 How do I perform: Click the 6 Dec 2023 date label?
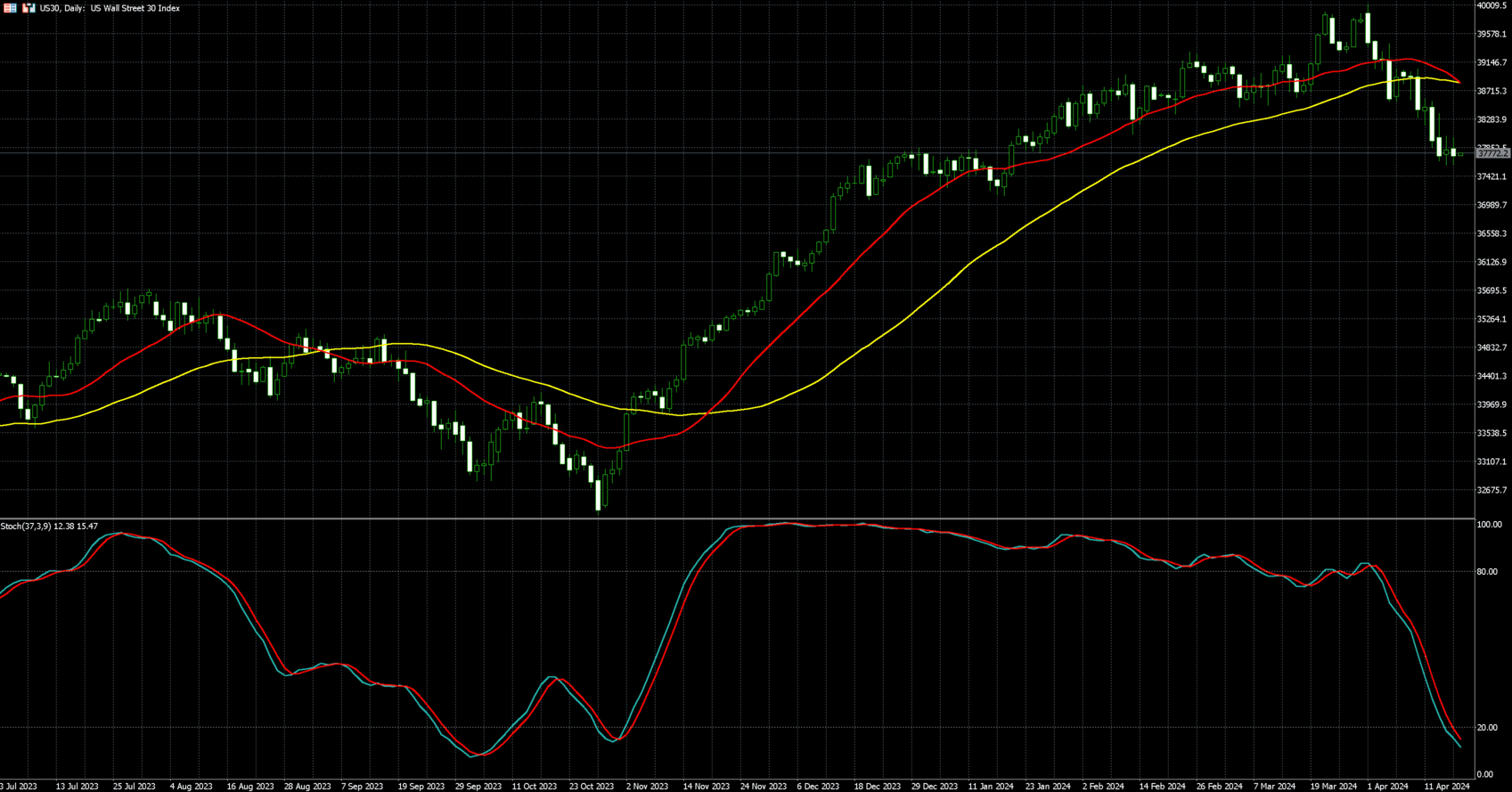coord(818,787)
